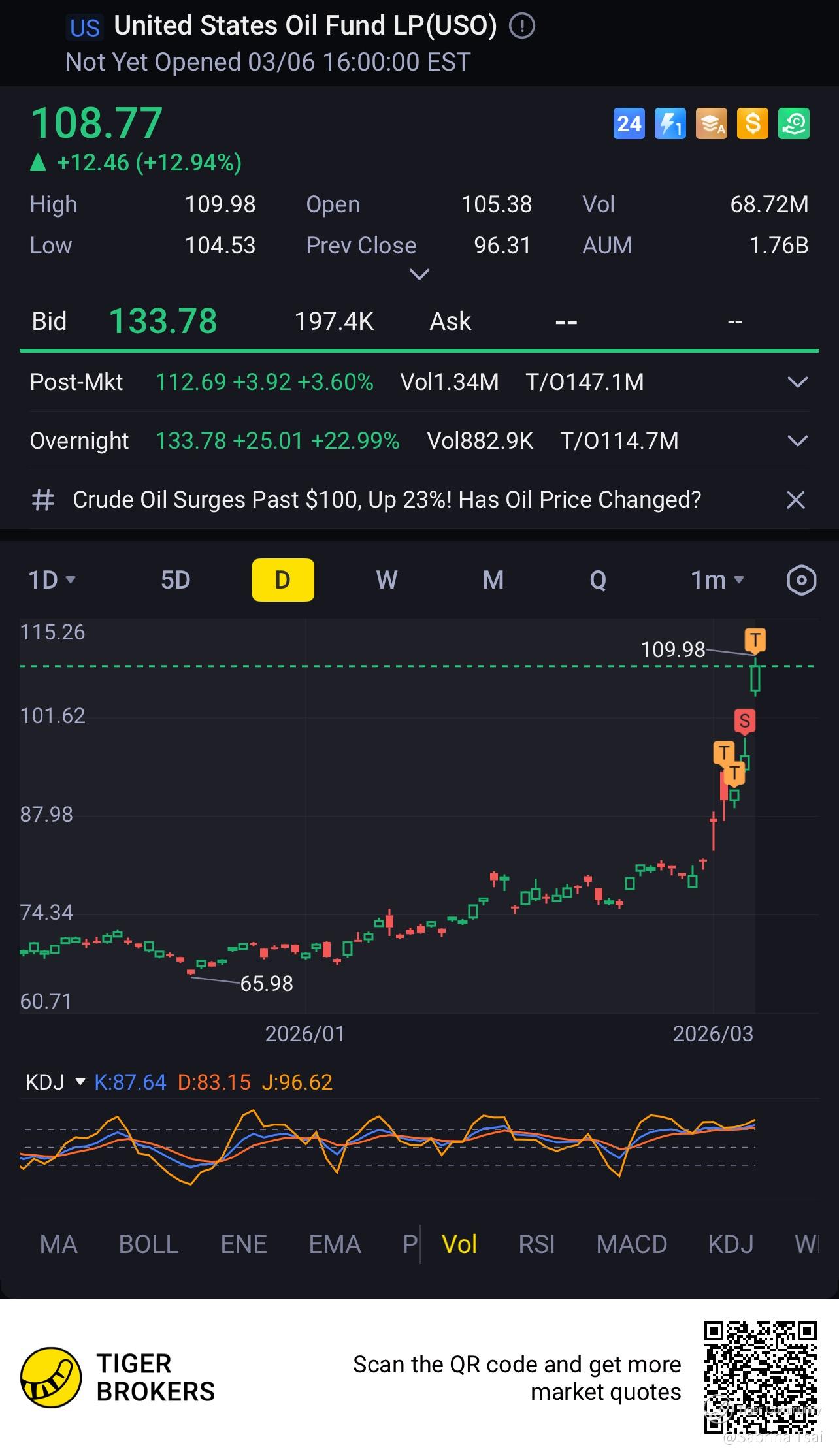Select the EMA indicator
The image size is (839, 1456).
[335, 1244]
